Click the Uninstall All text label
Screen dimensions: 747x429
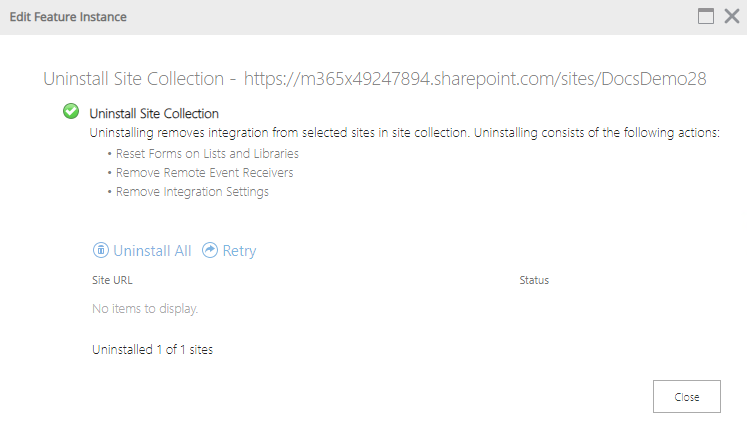coord(152,251)
